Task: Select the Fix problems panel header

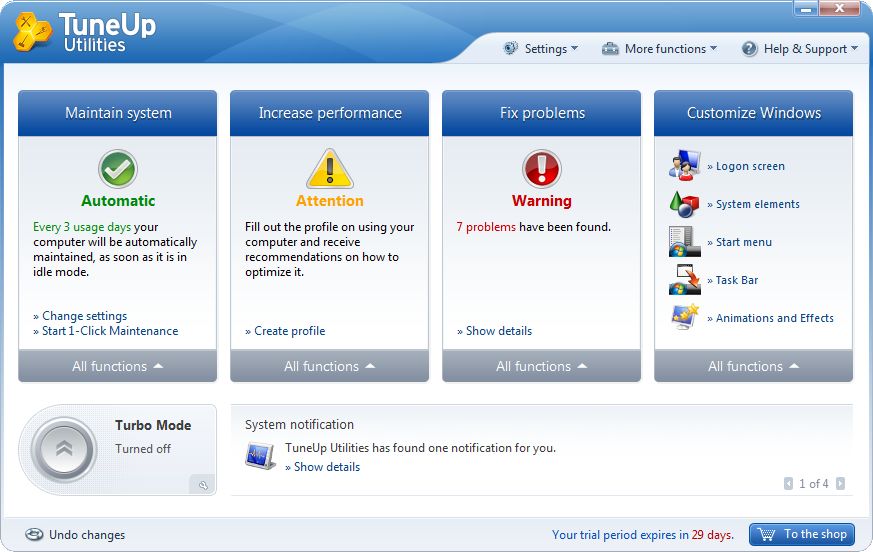Action: (x=542, y=113)
